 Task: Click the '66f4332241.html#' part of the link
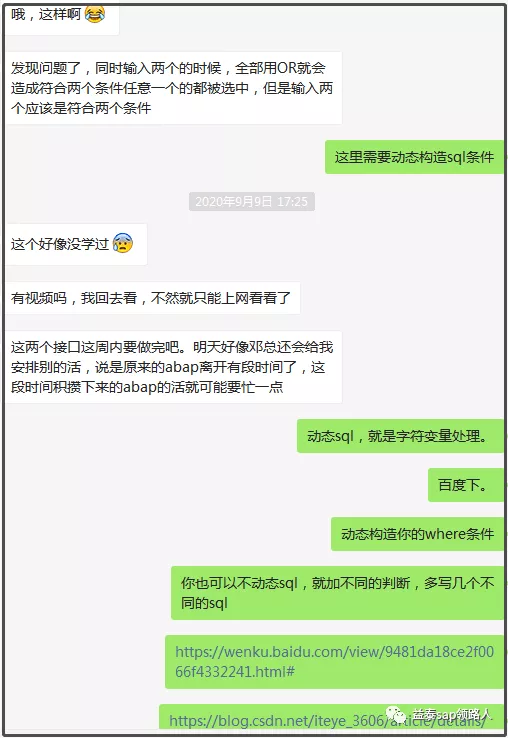click(x=235, y=671)
